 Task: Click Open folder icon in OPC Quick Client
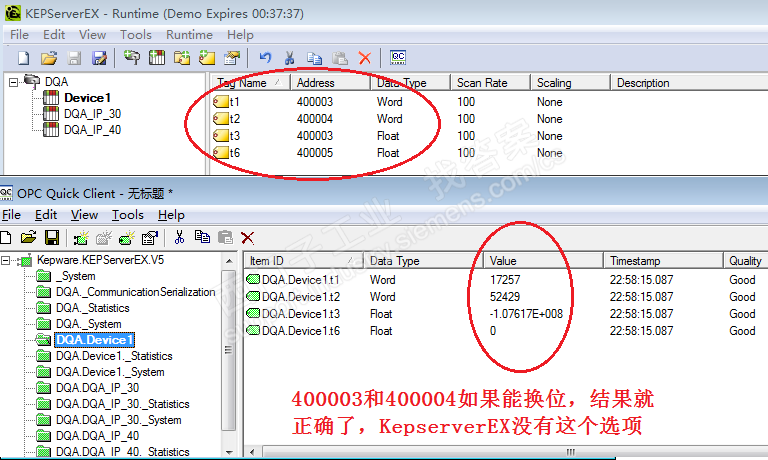(x=28, y=238)
